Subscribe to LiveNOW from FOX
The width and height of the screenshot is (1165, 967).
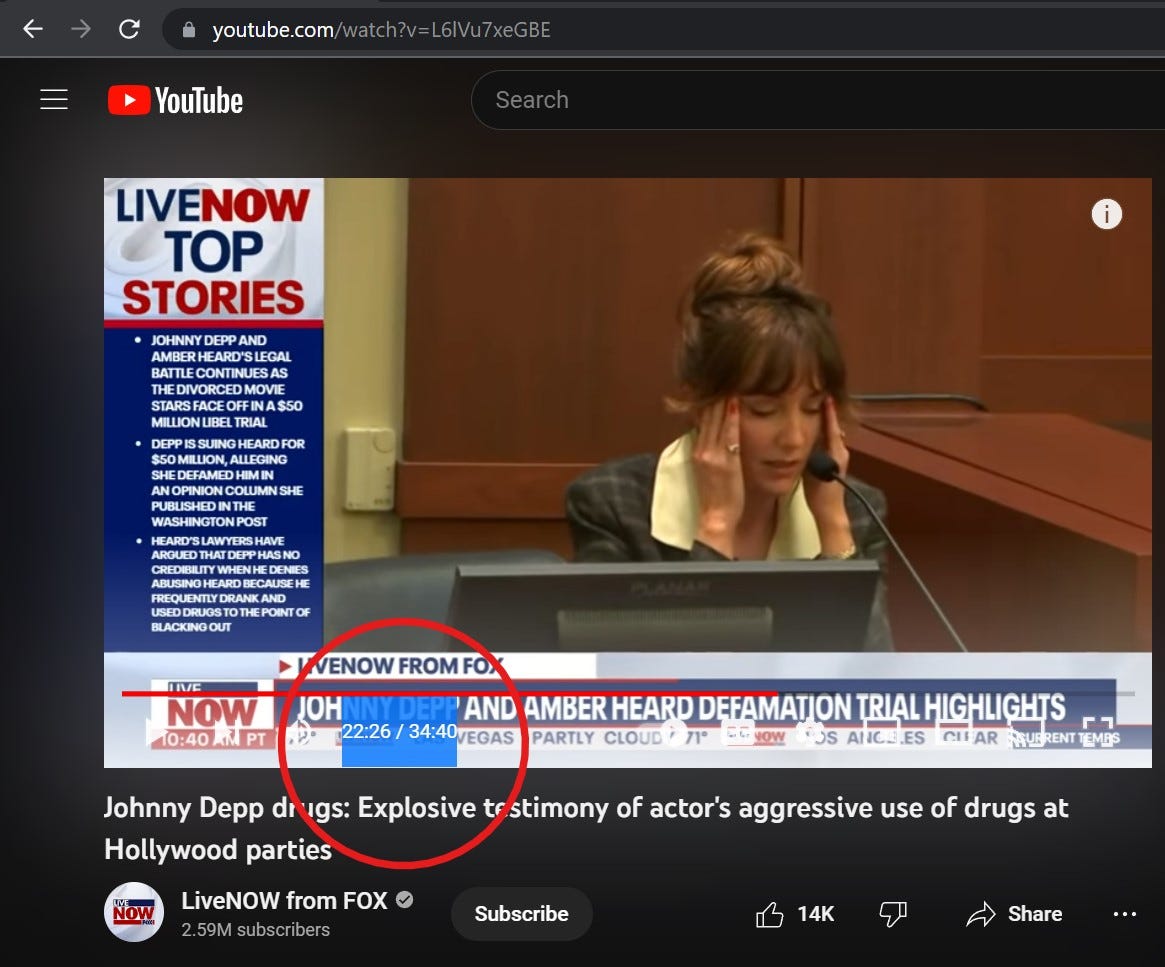(522, 914)
